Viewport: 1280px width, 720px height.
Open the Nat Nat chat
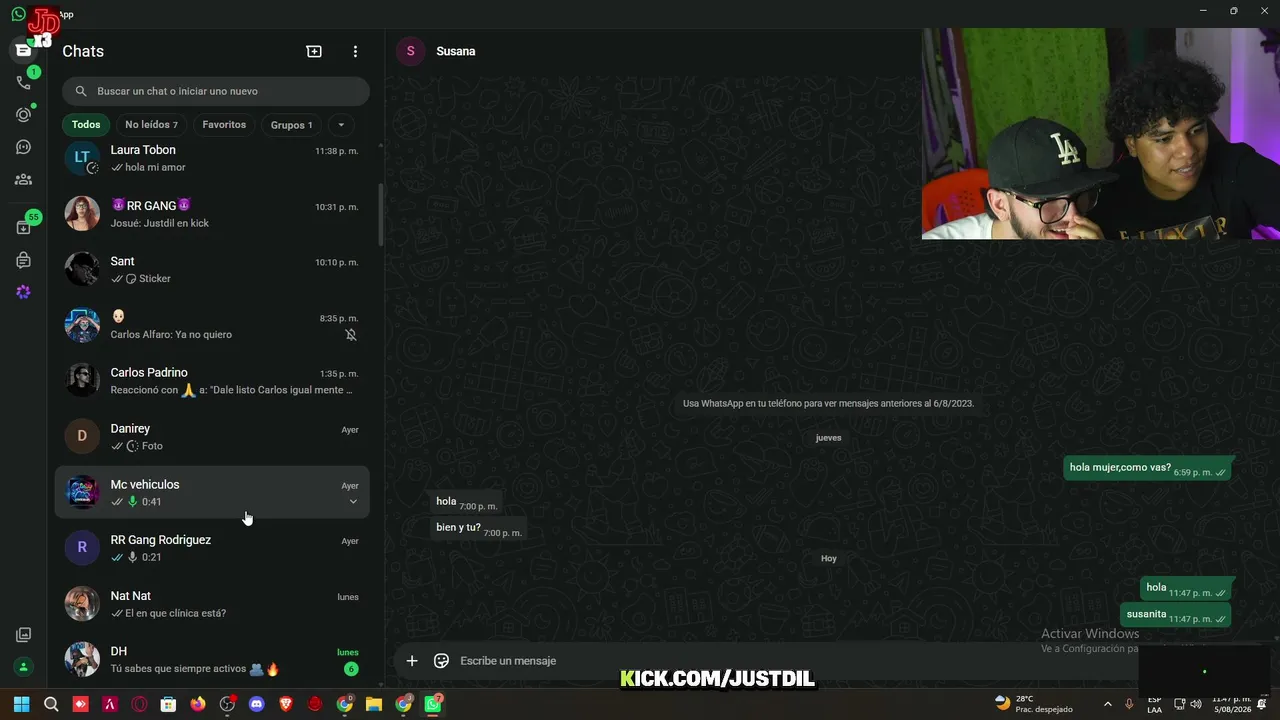(212, 603)
